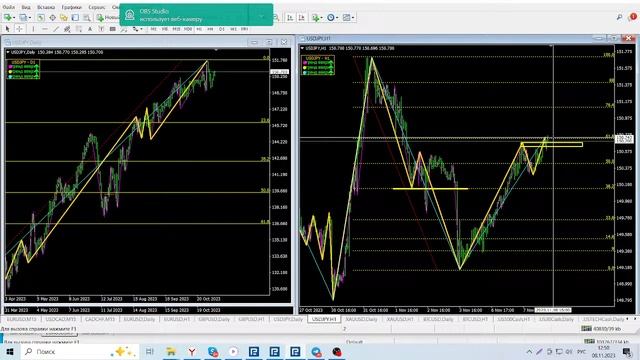Select the Text Label tool
This screenshot has height=360, width=640.
click(x=101, y=29)
